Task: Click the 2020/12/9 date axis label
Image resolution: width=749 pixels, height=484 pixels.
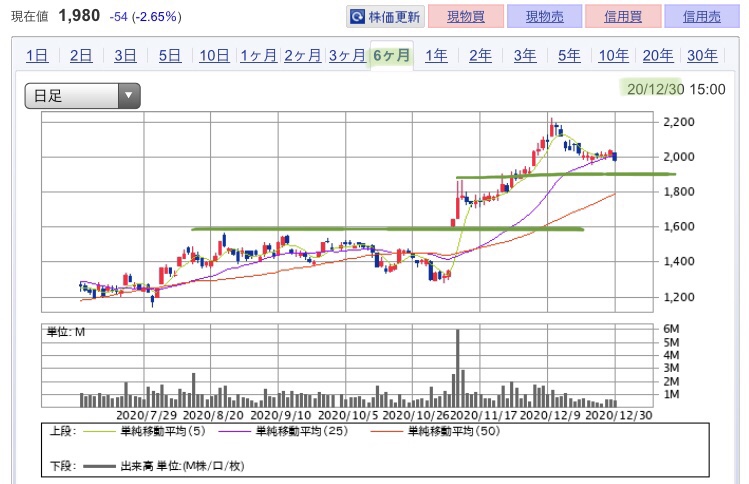Action: pos(550,415)
